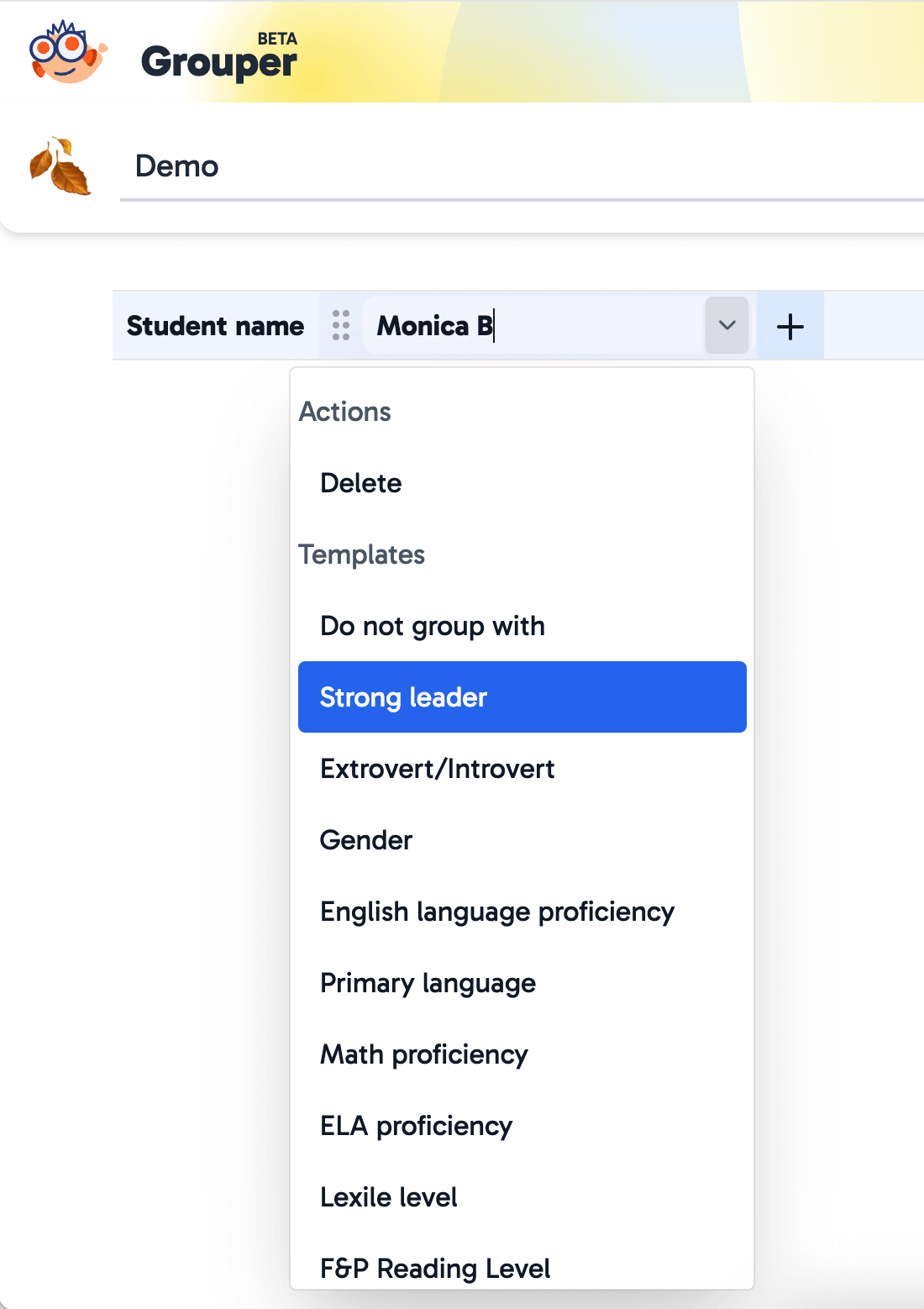Choose the ELA proficiency template
The height and width of the screenshot is (1309, 924).
coord(416,1126)
